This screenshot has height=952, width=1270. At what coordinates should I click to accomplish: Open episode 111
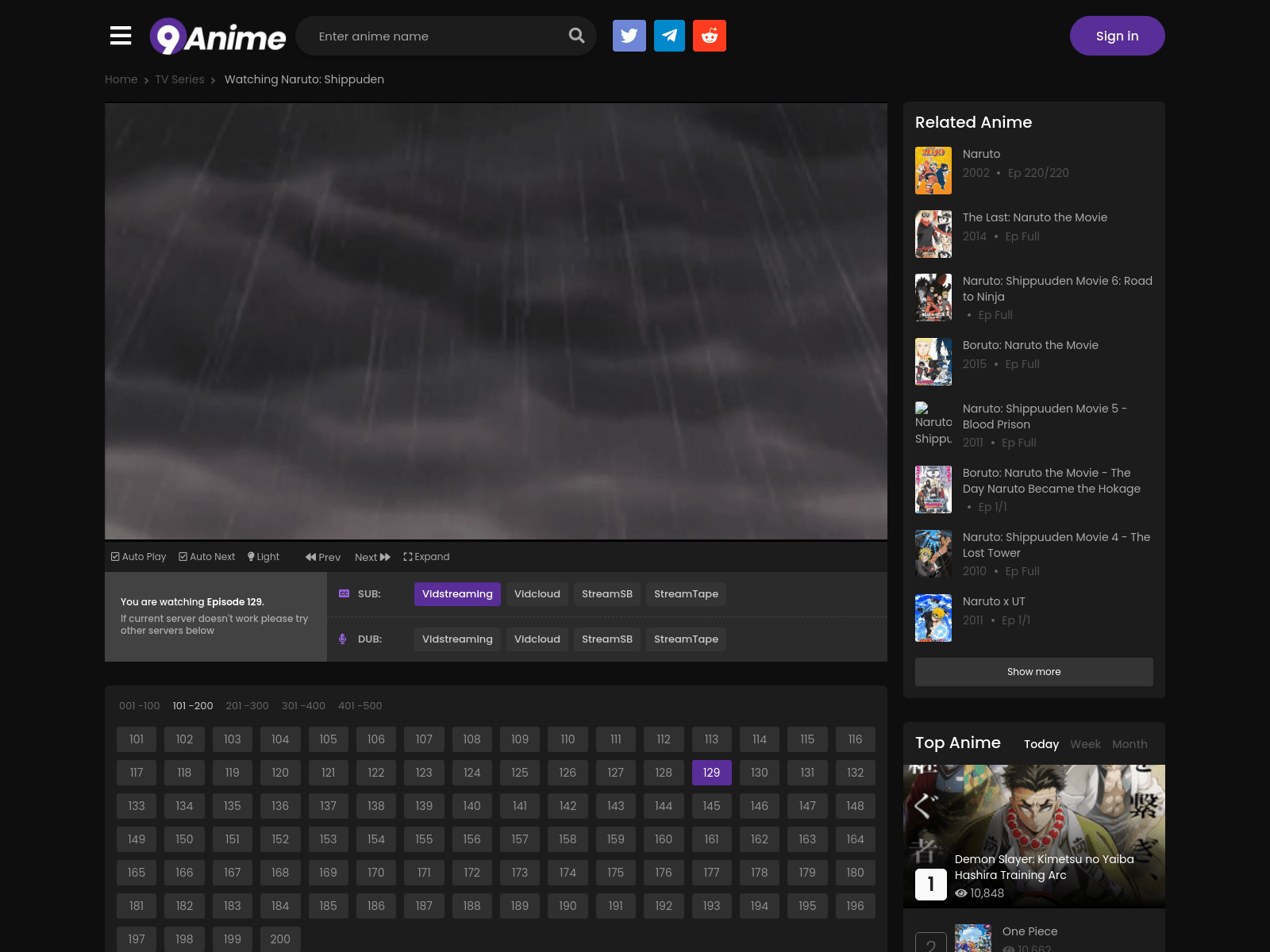616,739
